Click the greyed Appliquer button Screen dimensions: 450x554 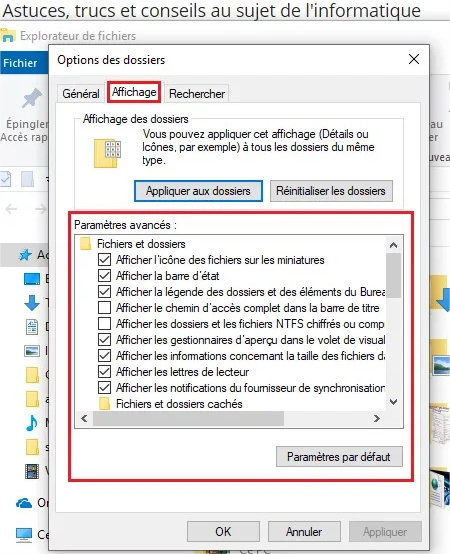(385, 531)
